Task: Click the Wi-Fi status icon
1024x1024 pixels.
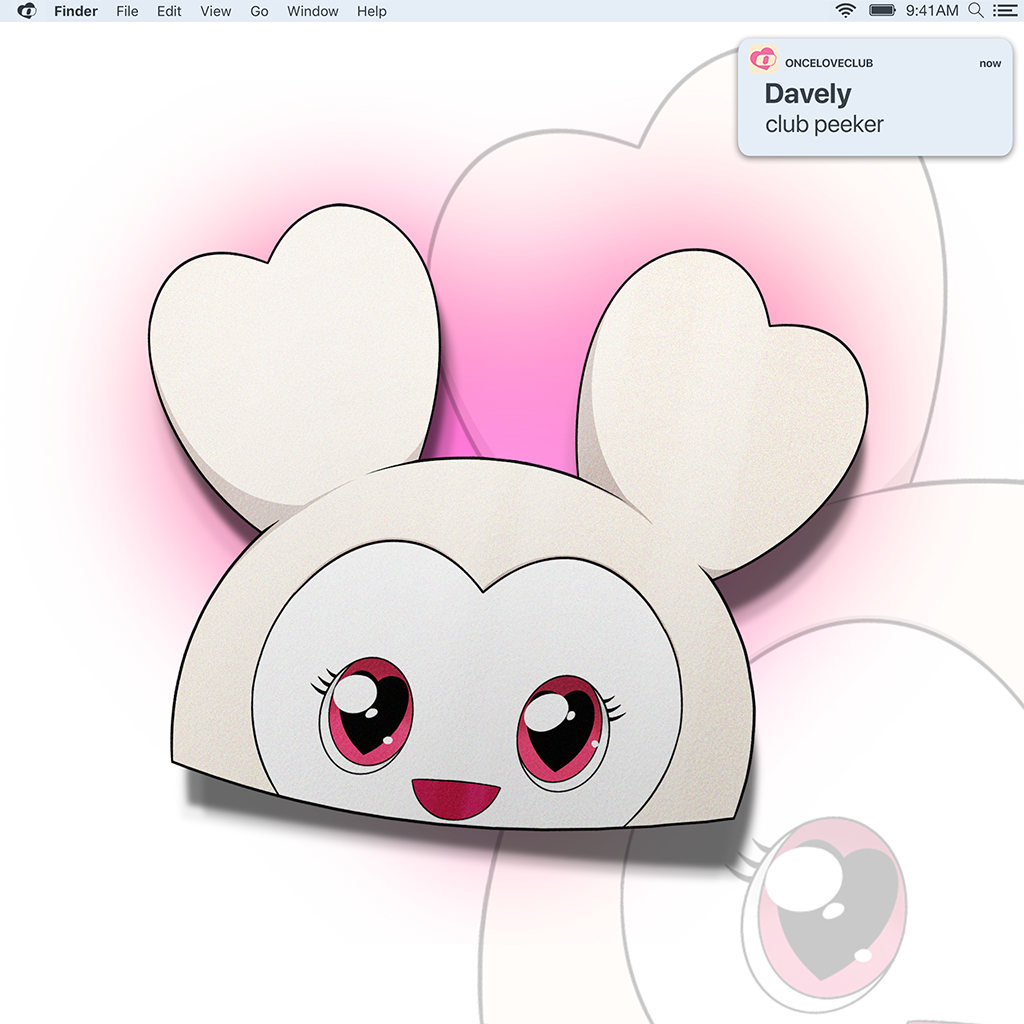Action: click(x=846, y=11)
